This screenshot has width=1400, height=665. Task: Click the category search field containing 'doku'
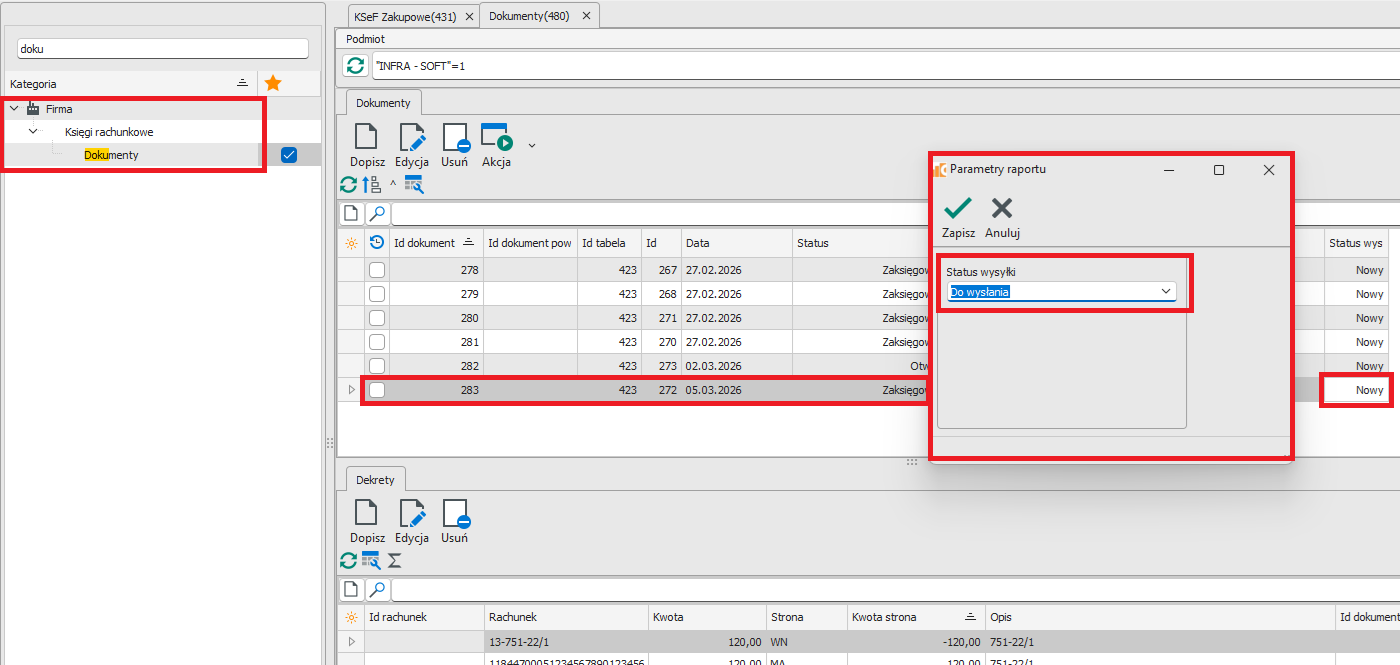[x=162, y=48]
